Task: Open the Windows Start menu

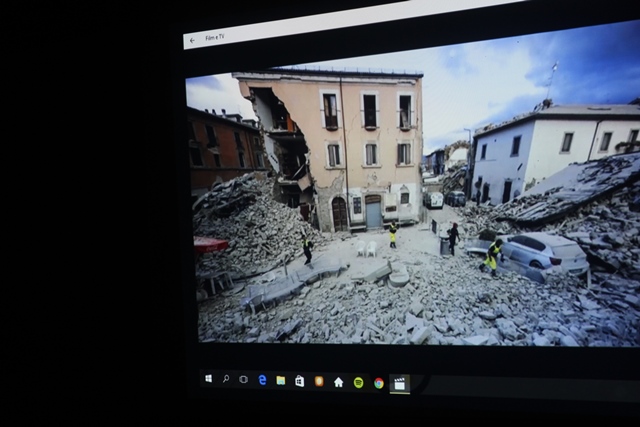Action: pyautogui.click(x=209, y=379)
